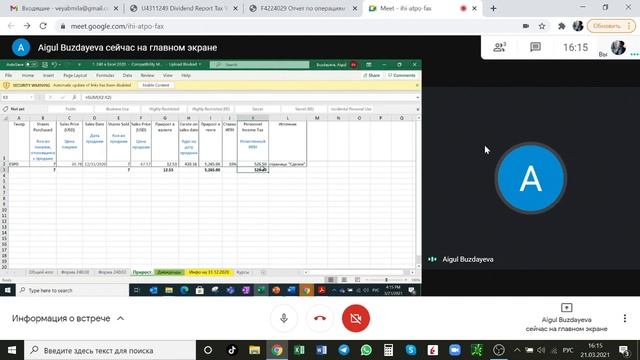Go back in Chrome
Image resolution: width=640 pixels, height=360 pixels.
[11, 26]
